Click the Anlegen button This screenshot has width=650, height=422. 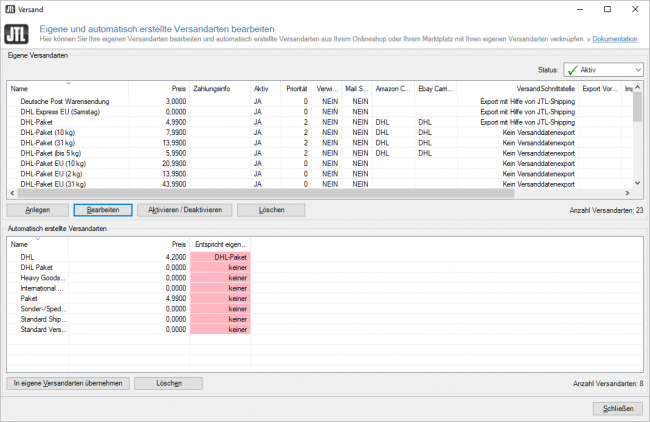pyautogui.click(x=38, y=210)
